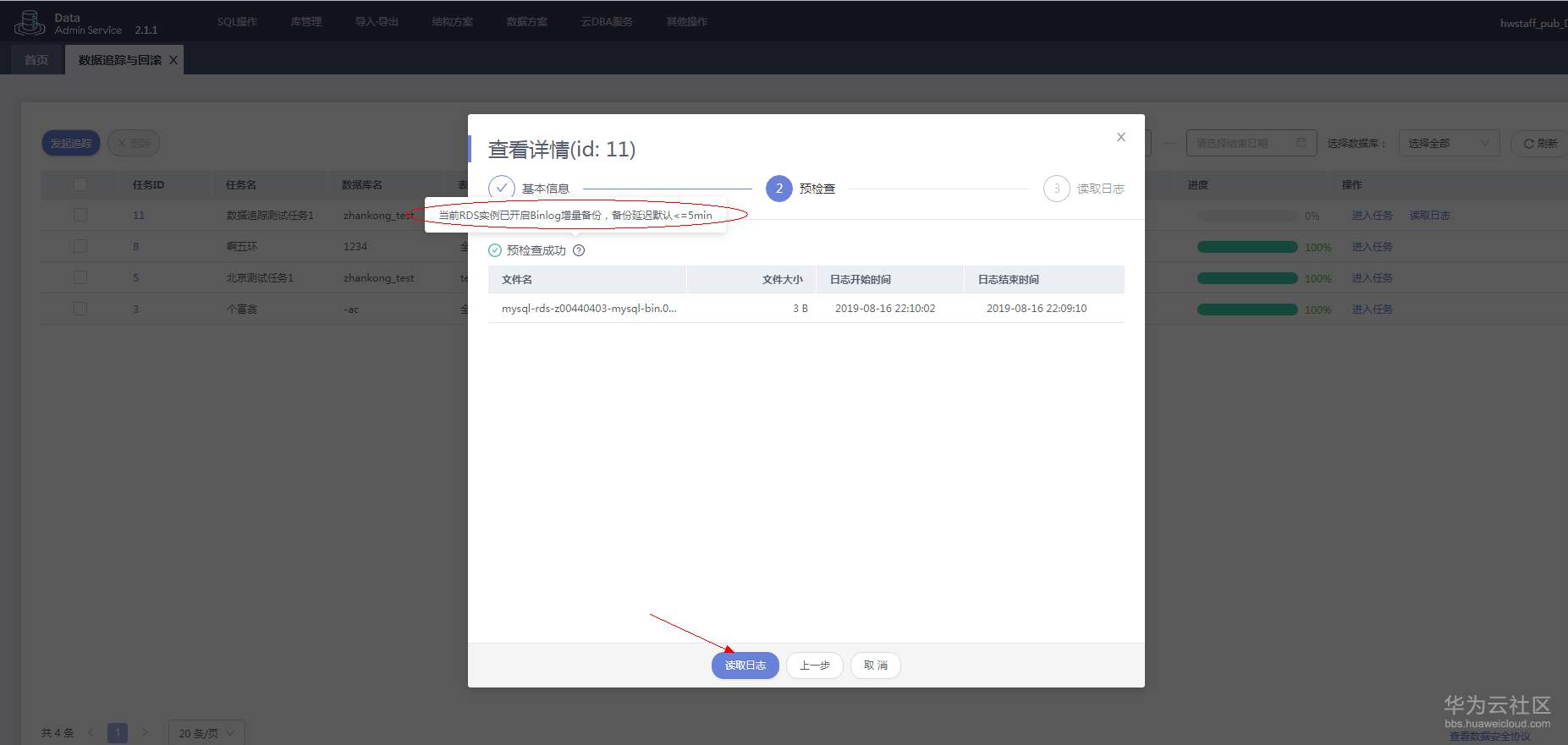This screenshot has width=1568, height=745.
Task: Open the 结构方案 menu
Action: point(453,21)
